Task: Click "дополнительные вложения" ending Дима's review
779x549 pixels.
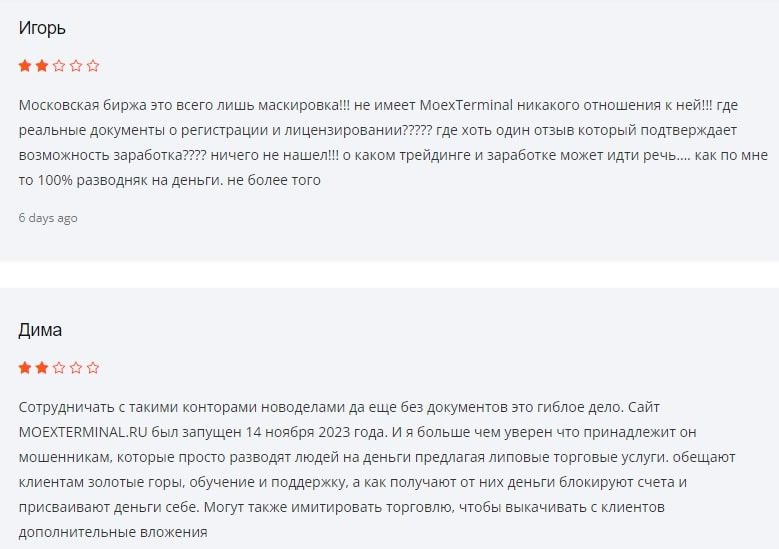Action: click(x=113, y=533)
